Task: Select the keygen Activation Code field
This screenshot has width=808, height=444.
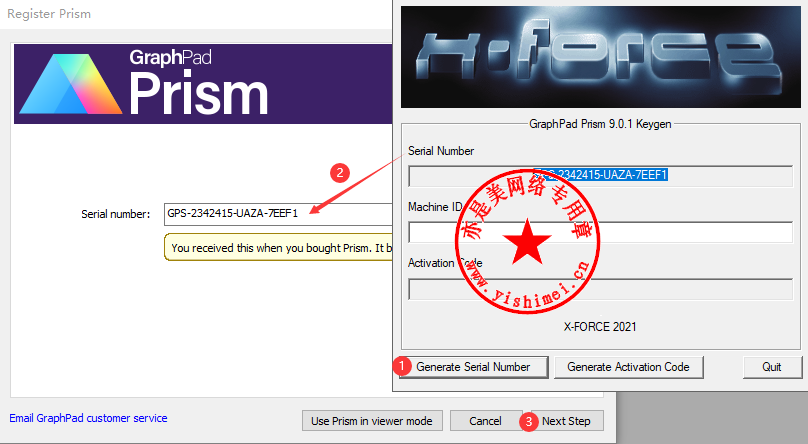Action: click(x=600, y=289)
